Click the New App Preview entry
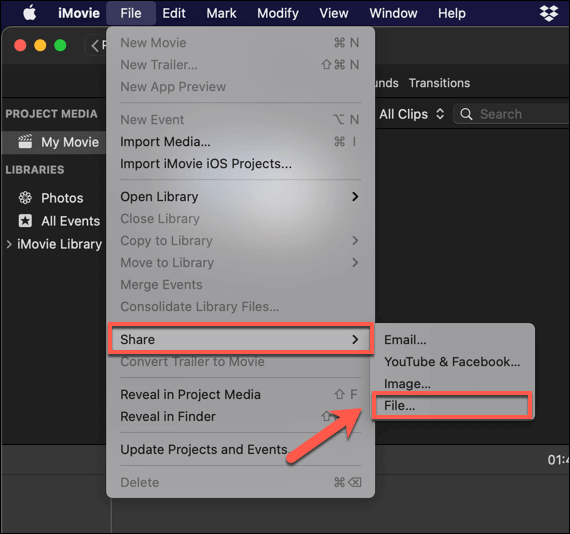This screenshot has width=570, height=534. [x=240, y=87]
